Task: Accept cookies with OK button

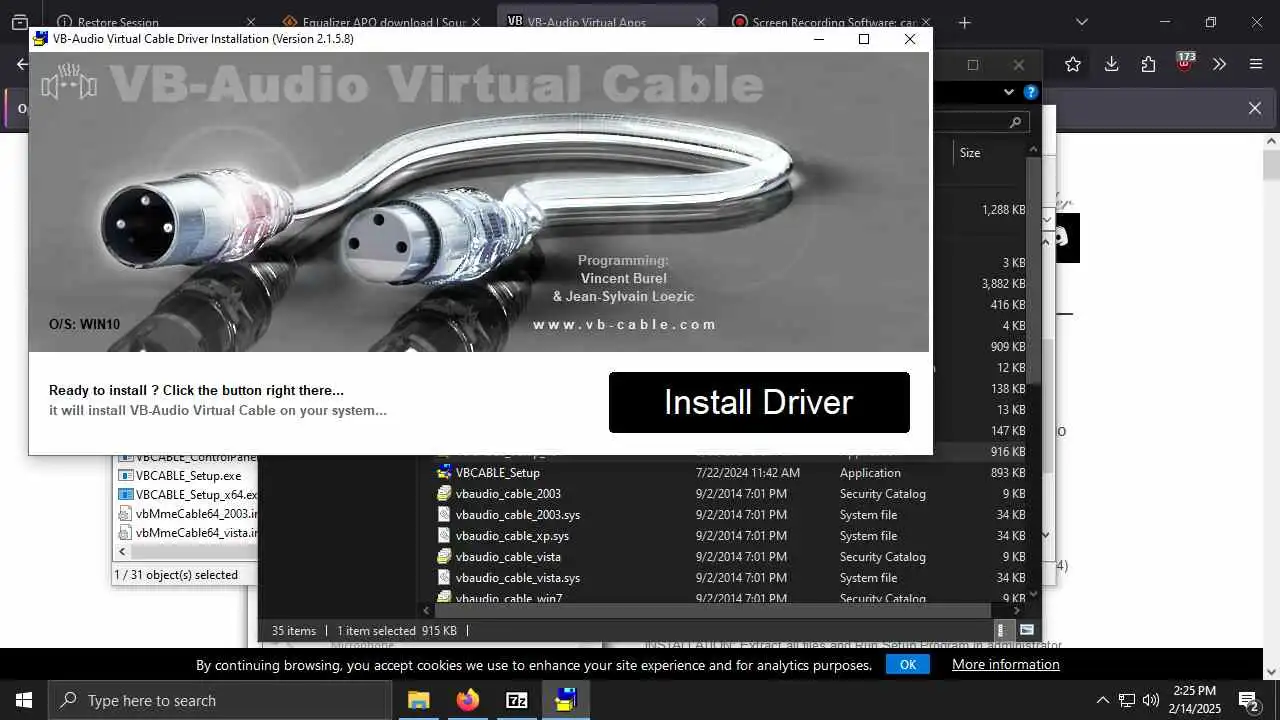Action: pos(908,664)
